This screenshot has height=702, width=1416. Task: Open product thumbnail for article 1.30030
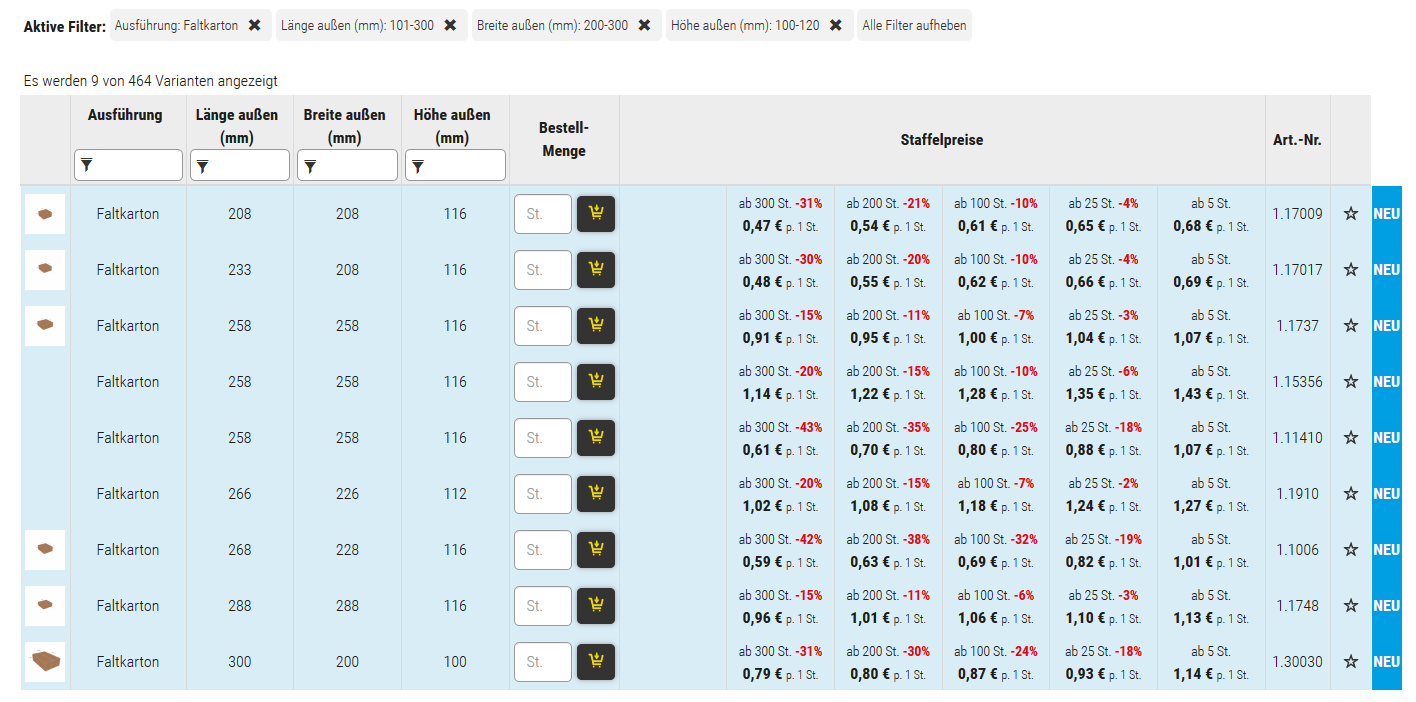[45, 662]
